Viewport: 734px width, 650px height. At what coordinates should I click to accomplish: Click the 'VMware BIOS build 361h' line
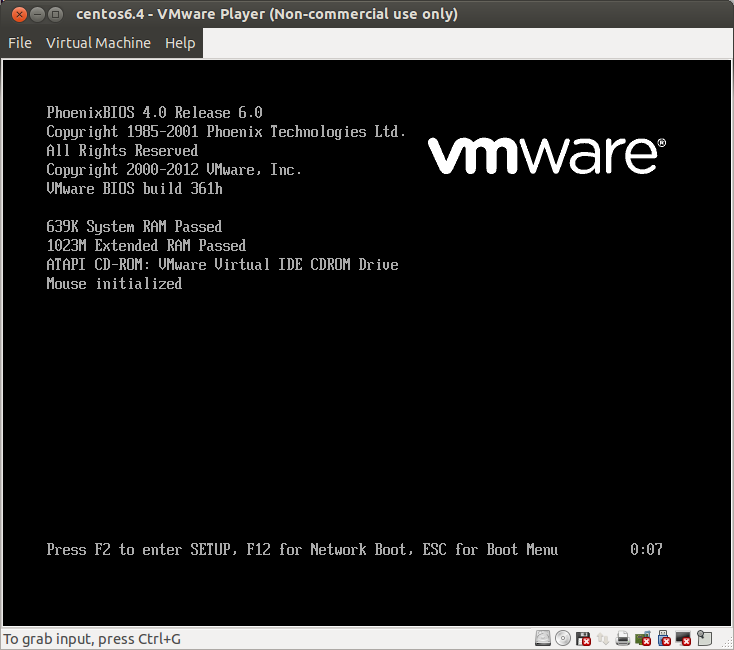135,189
